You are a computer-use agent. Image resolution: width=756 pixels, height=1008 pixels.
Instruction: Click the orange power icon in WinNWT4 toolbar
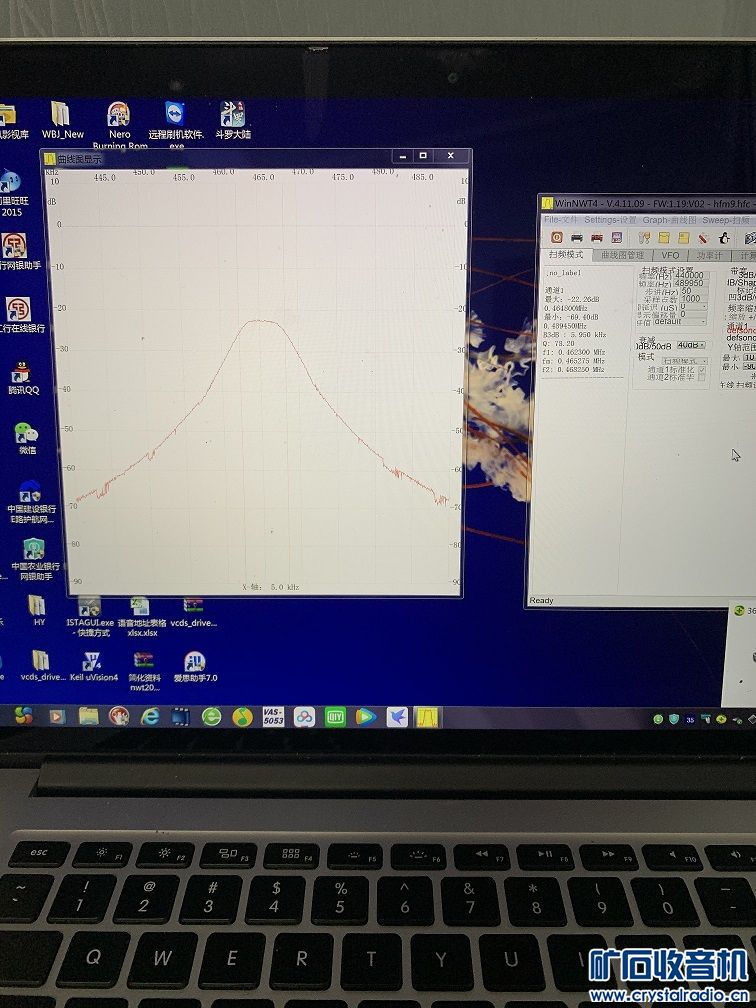click(x=557, y=237)
